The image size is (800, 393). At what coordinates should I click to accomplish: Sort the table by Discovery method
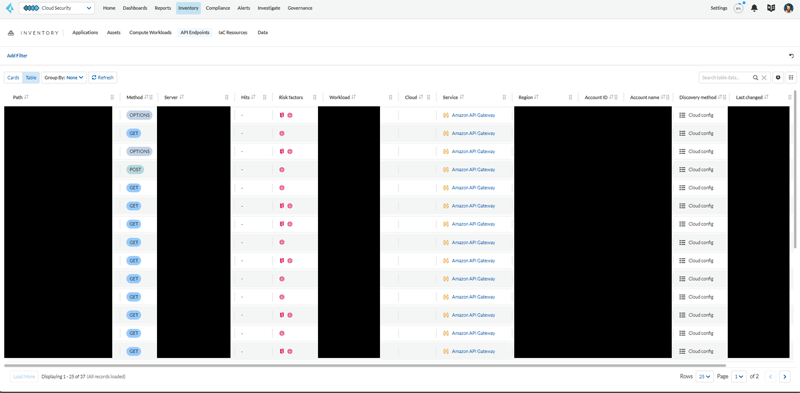coord(719,97)
